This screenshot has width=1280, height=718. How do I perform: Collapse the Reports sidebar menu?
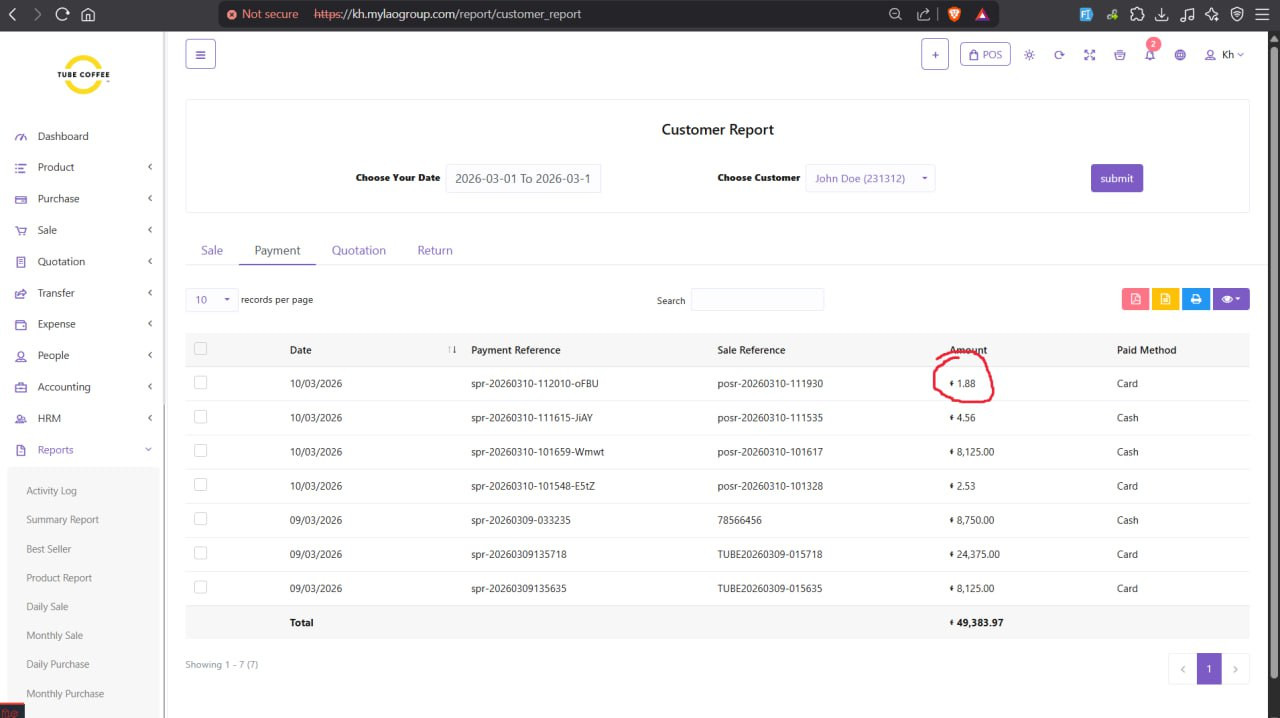pyautogui.click(x=82, y=450)
